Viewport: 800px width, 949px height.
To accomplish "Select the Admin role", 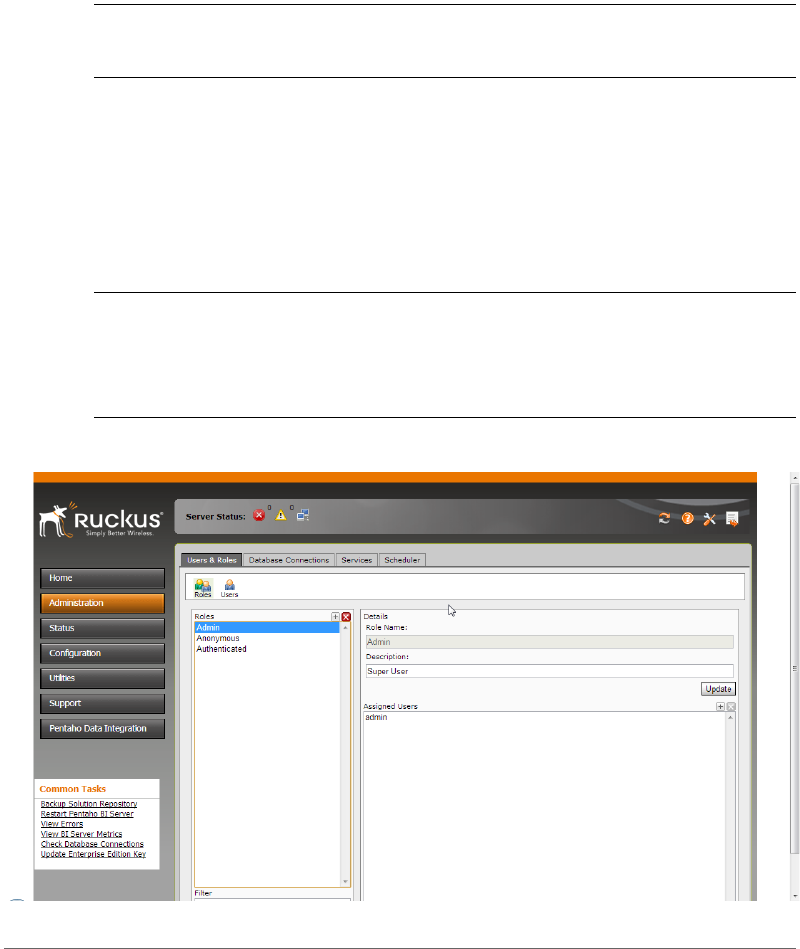I will pos(267,628).
